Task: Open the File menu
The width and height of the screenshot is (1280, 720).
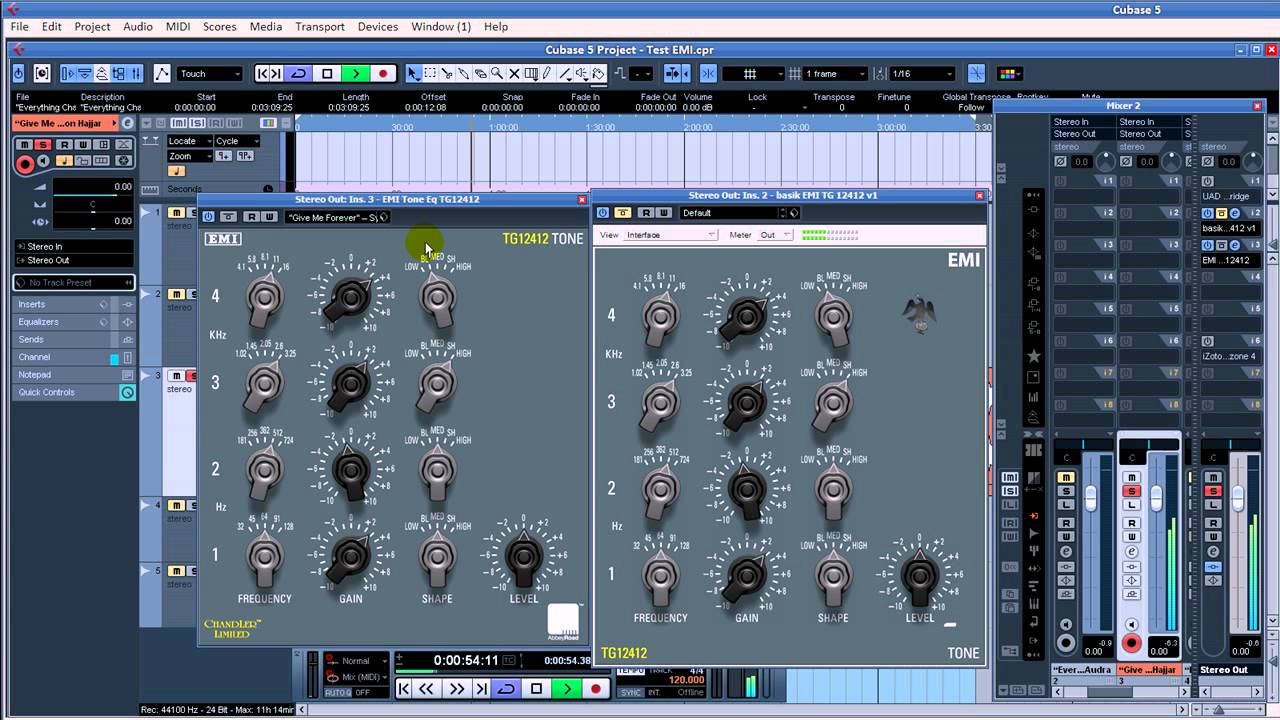Action: point(19,27)
